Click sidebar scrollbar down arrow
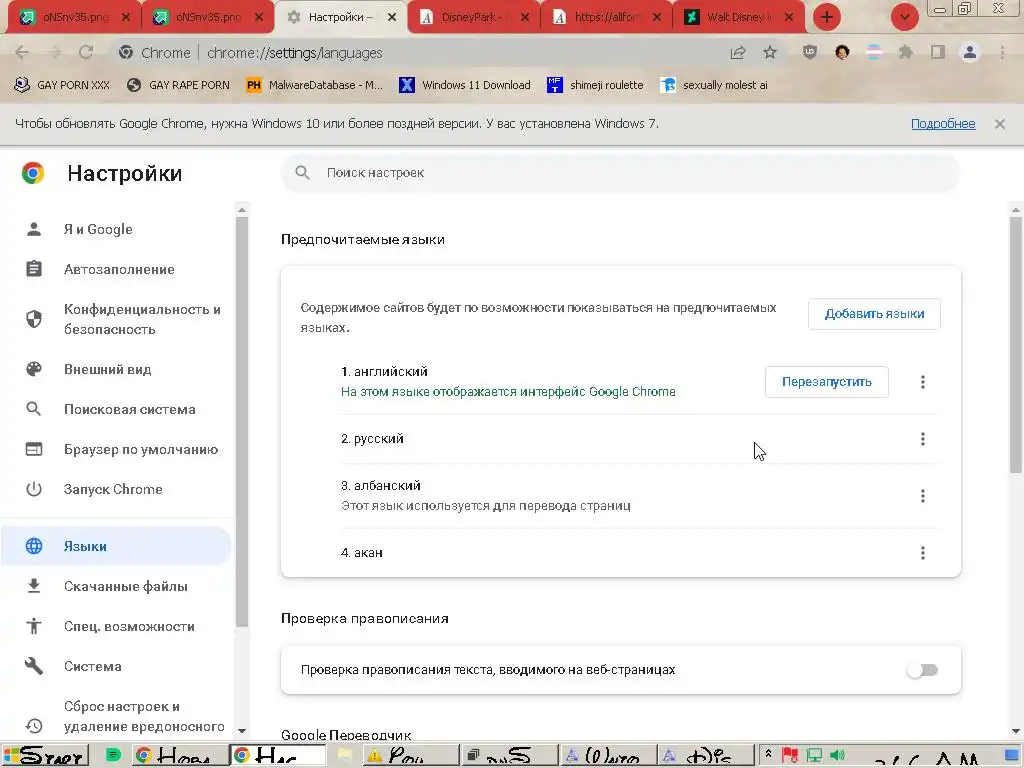The width and height of the screenshot is (1024, 768). (242, 731)
